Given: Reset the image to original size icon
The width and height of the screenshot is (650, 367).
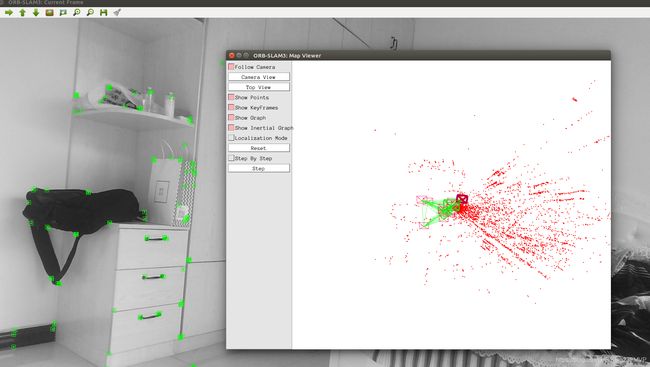Looking at the screenshot, I should click(50, 13).
